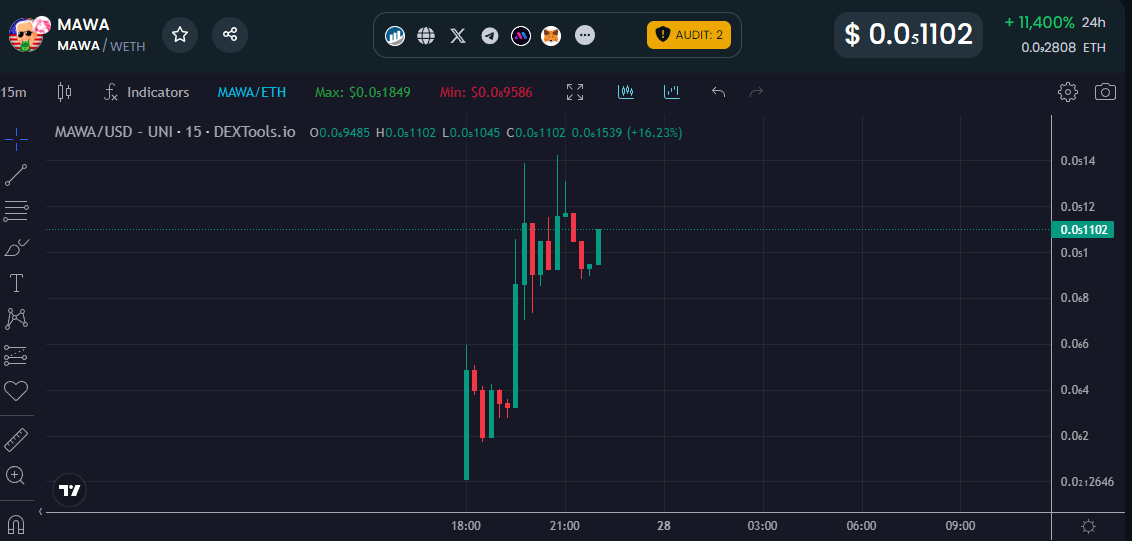Click the current price label 0.0₅1102
The width and height of the screenshot is (1132, 541).
click(1083, 230)
